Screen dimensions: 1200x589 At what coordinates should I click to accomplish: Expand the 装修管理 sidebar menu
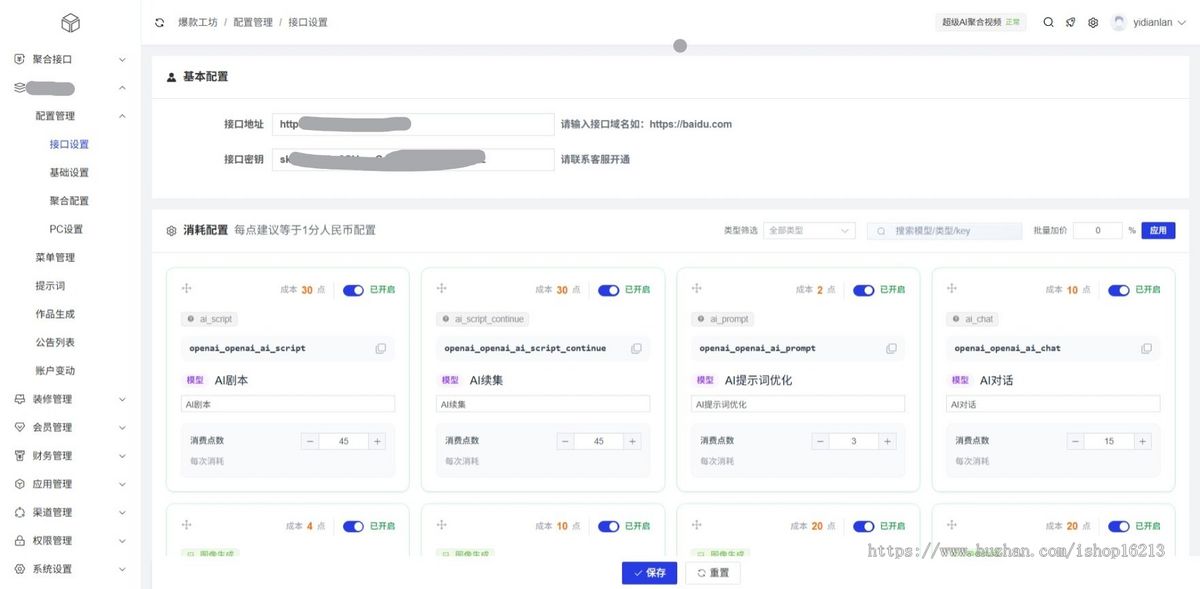click(122, 399)
